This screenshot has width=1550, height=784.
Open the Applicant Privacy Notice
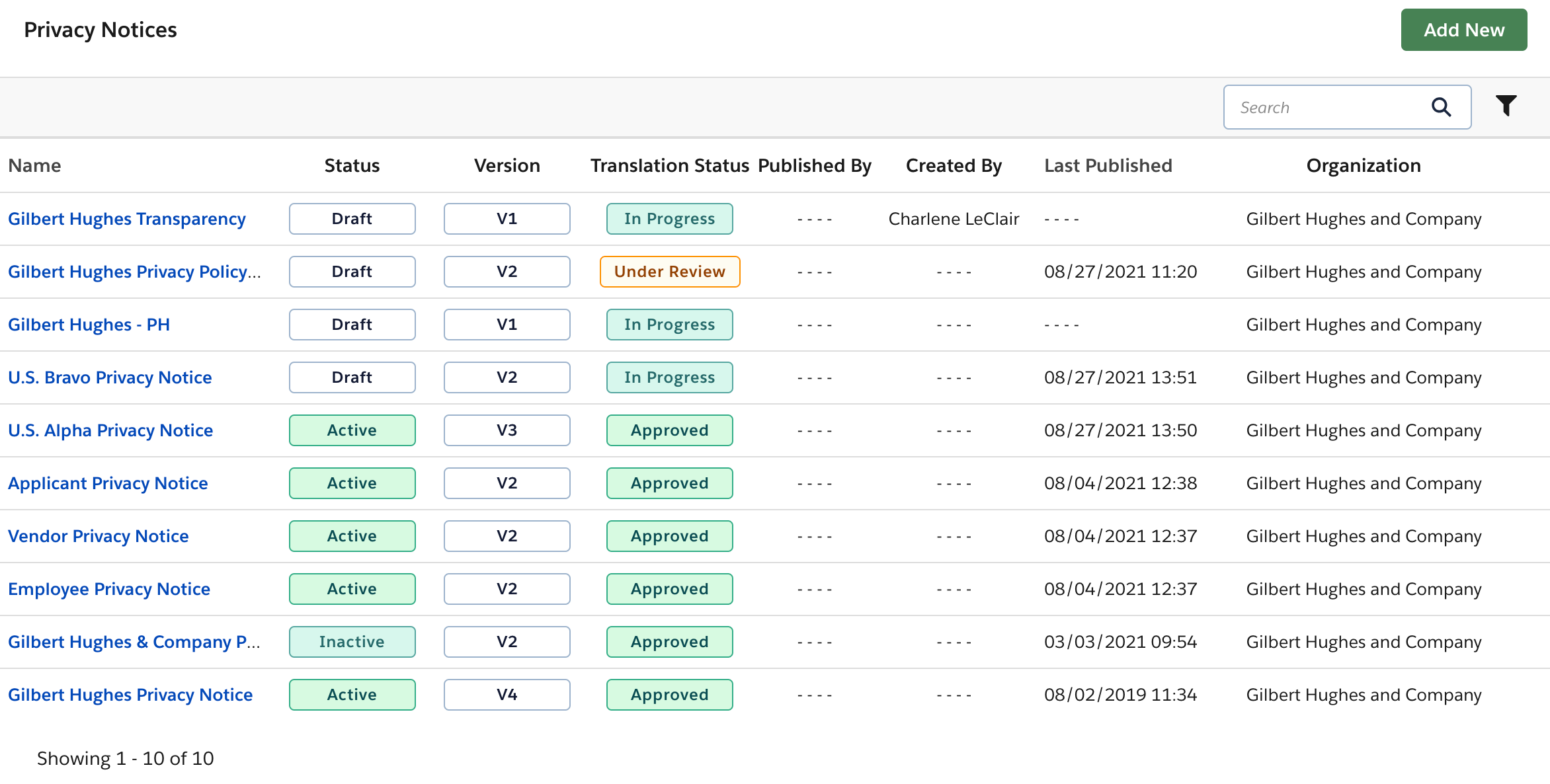[107, 483]
